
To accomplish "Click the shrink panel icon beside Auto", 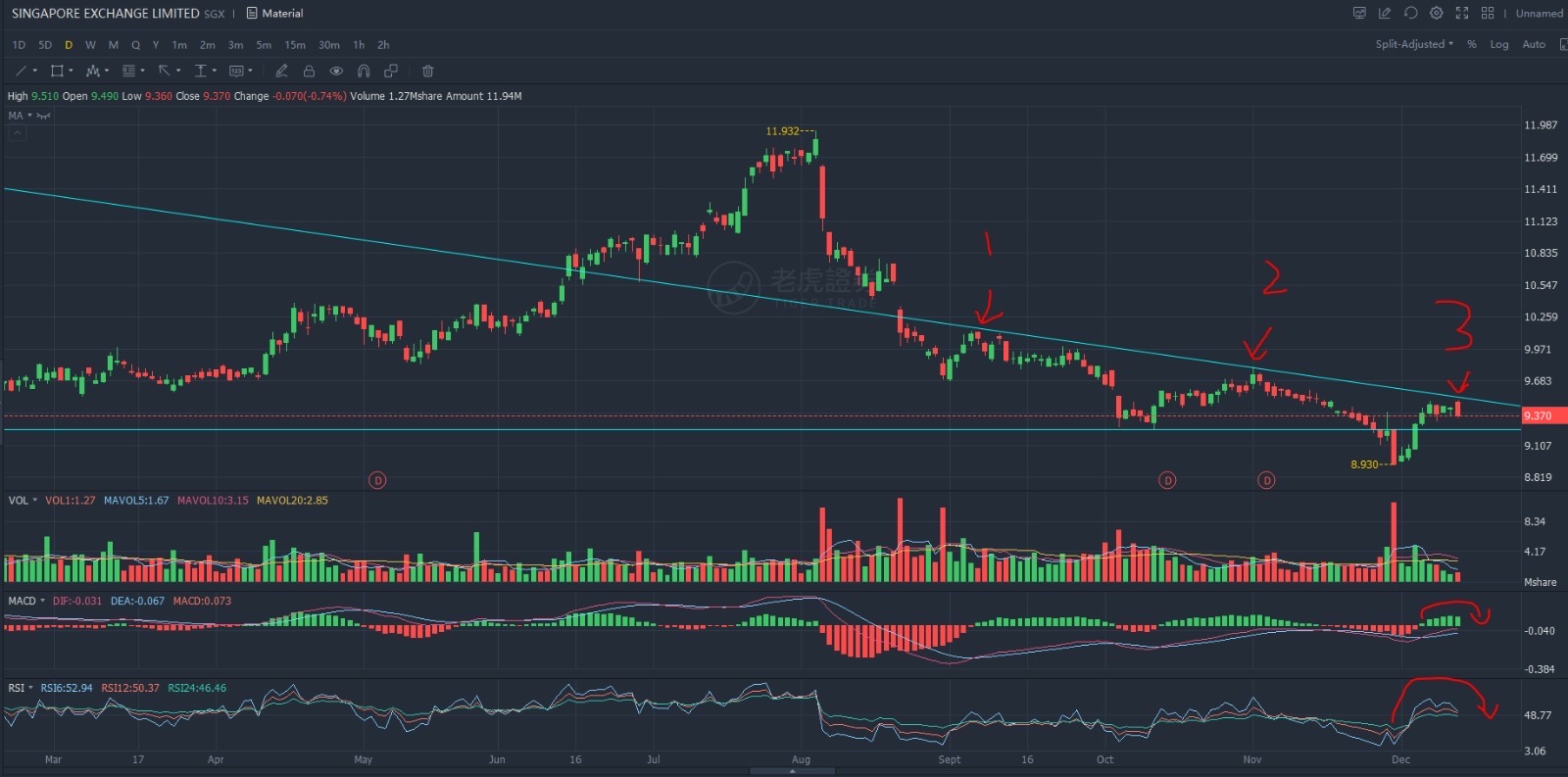I will [x=1562, y=44].
